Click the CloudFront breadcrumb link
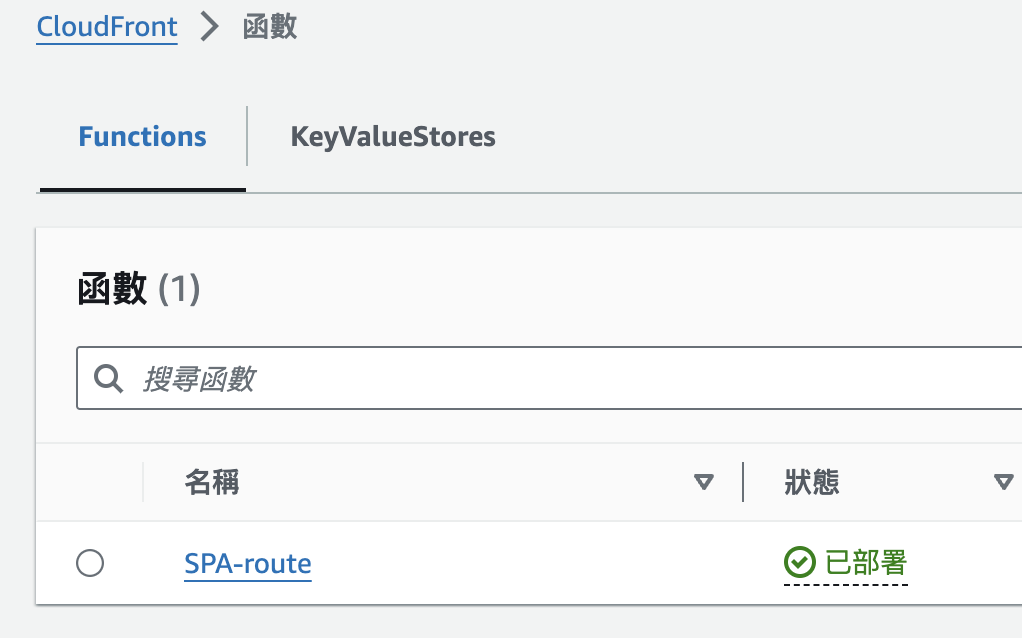Viewport: 1022px width, 638px height. (107, 27)
